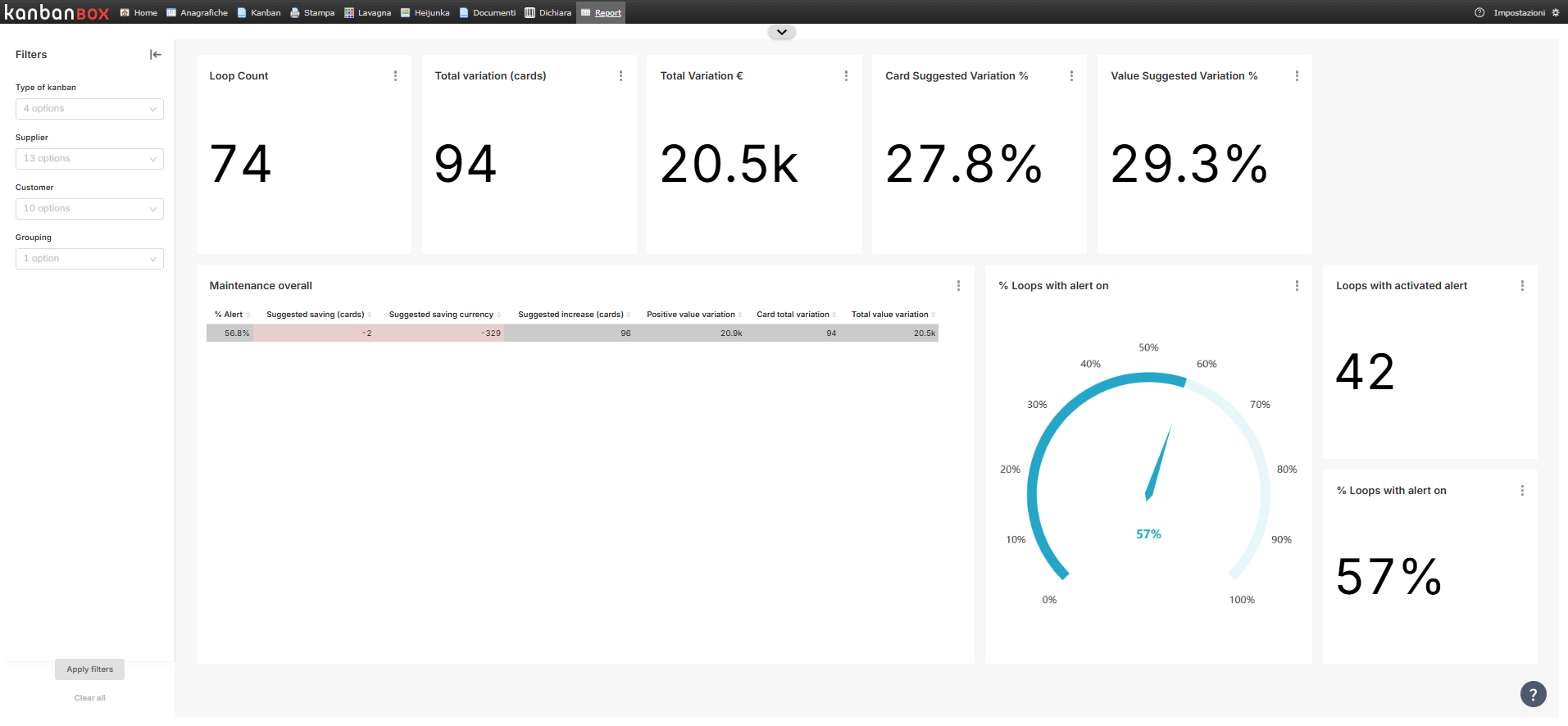Click the Clear all link
The width and height of the screenshot is (1568, 726).
click(x=90, y=698)
